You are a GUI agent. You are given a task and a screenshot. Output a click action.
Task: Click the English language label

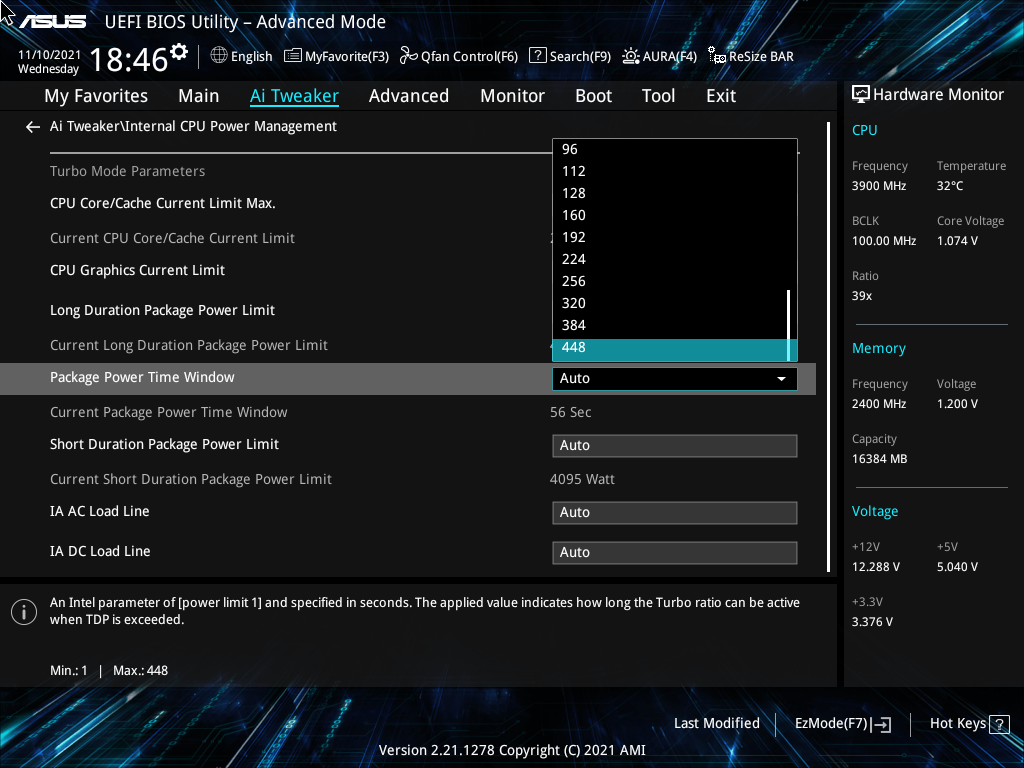click(x=251, y=57)
